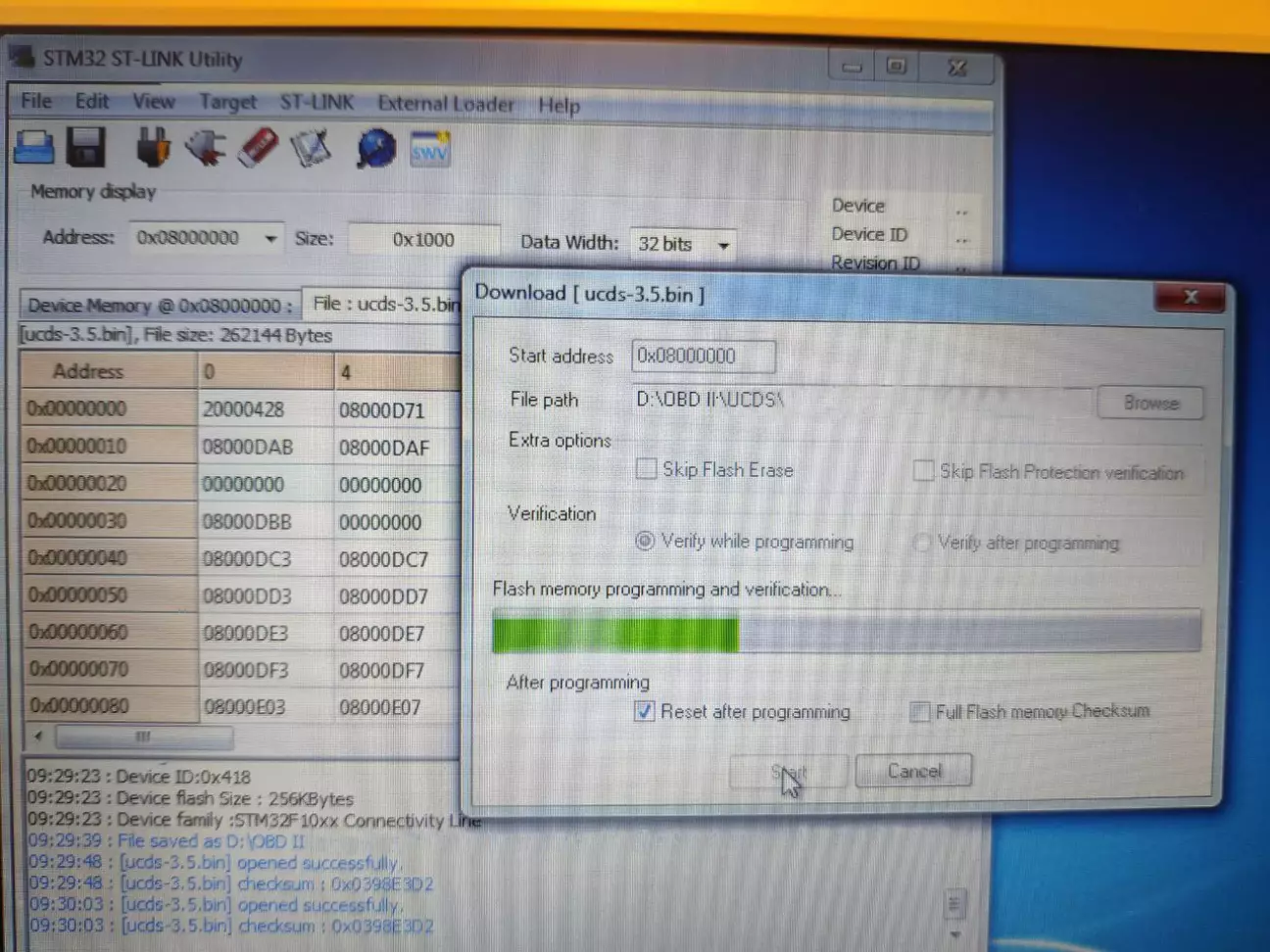Click the Save file floppy icon
Image resolution: width=1270 pixels, height=952 pixels.
point(86,148)
